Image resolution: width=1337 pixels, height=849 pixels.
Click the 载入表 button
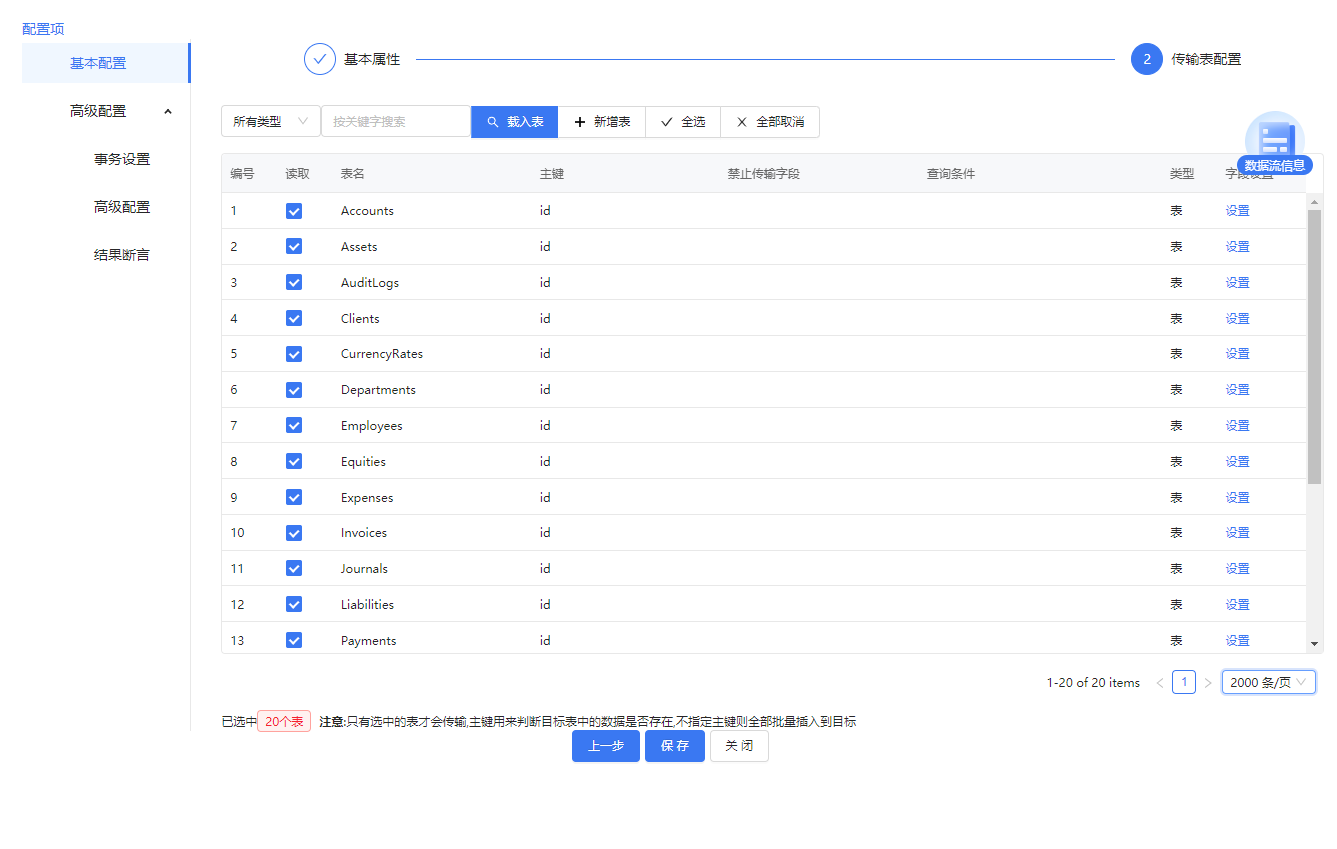(x=514, y=121)
